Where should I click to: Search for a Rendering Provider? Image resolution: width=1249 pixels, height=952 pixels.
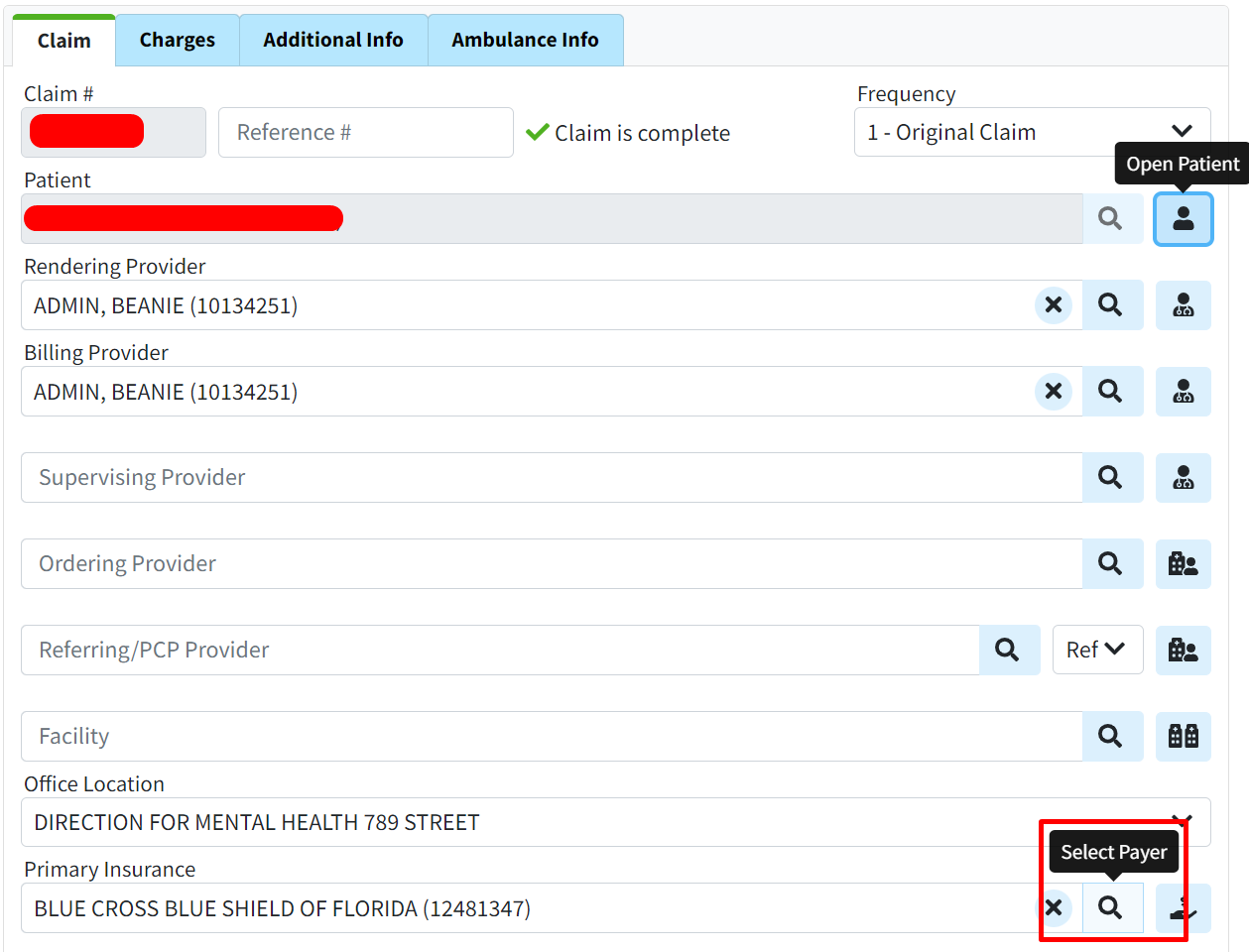(x=1111, y=305)
